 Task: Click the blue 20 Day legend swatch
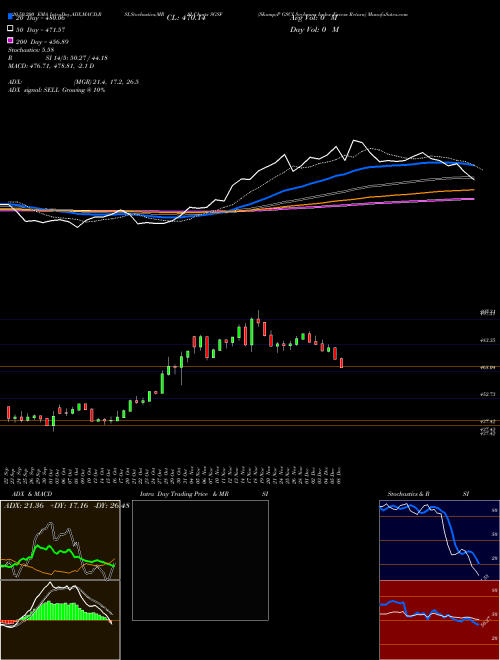[10, 16]
